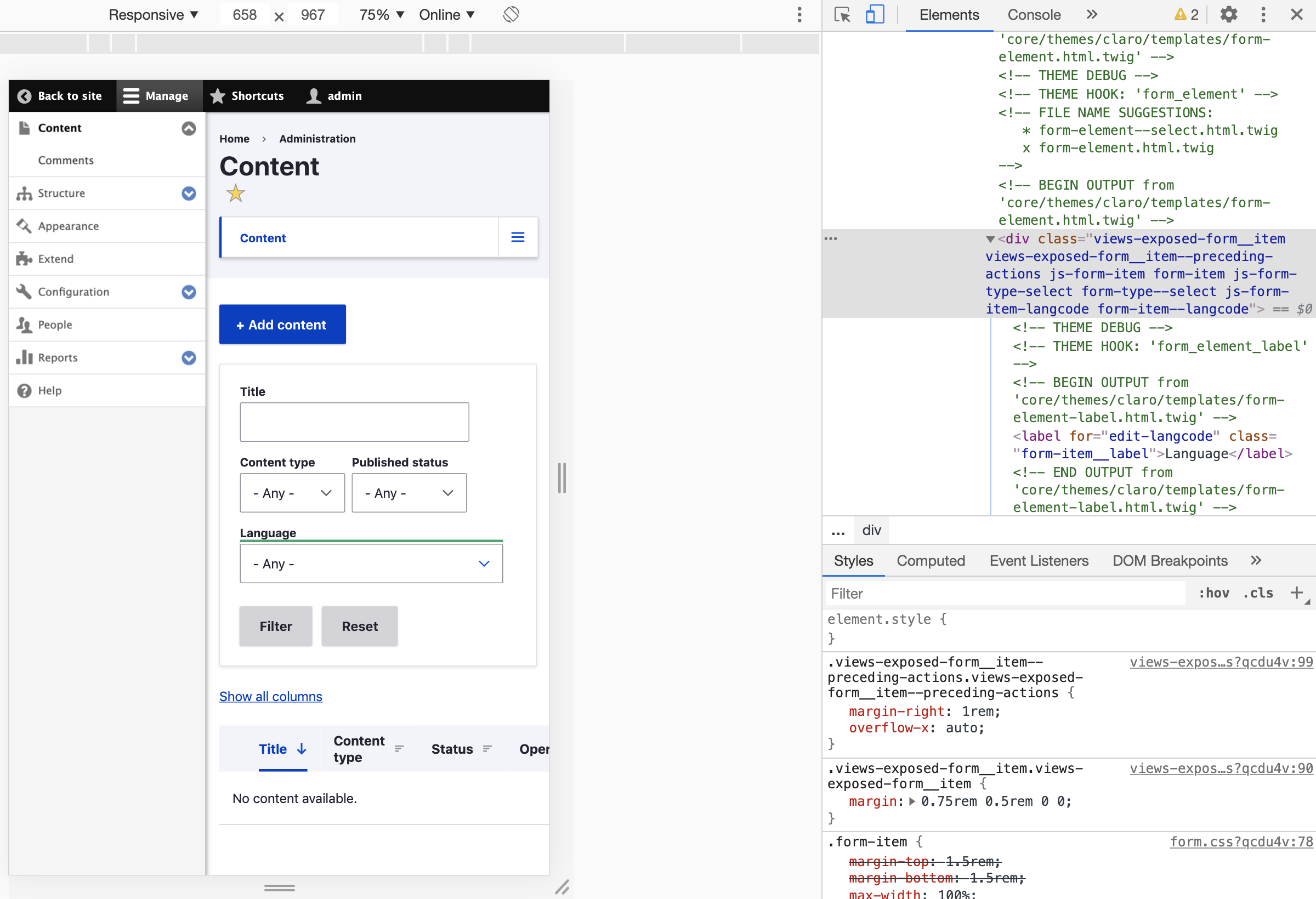The height and width of the screenshot is (899, 1316).
Task: Open DevTools settings gear
Action: 1228,14
